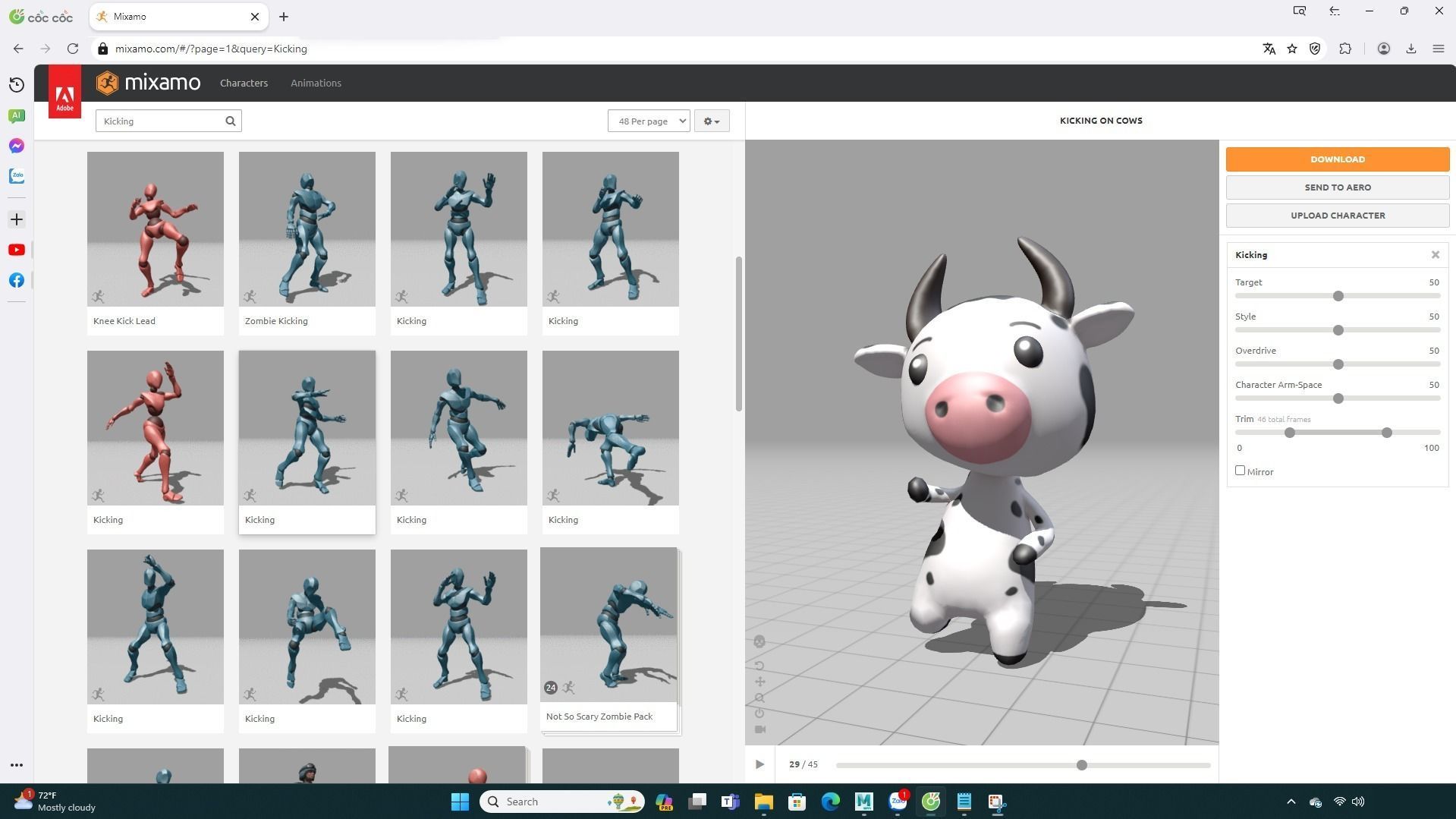Open sidebar more options dots

tap(17, 765)
